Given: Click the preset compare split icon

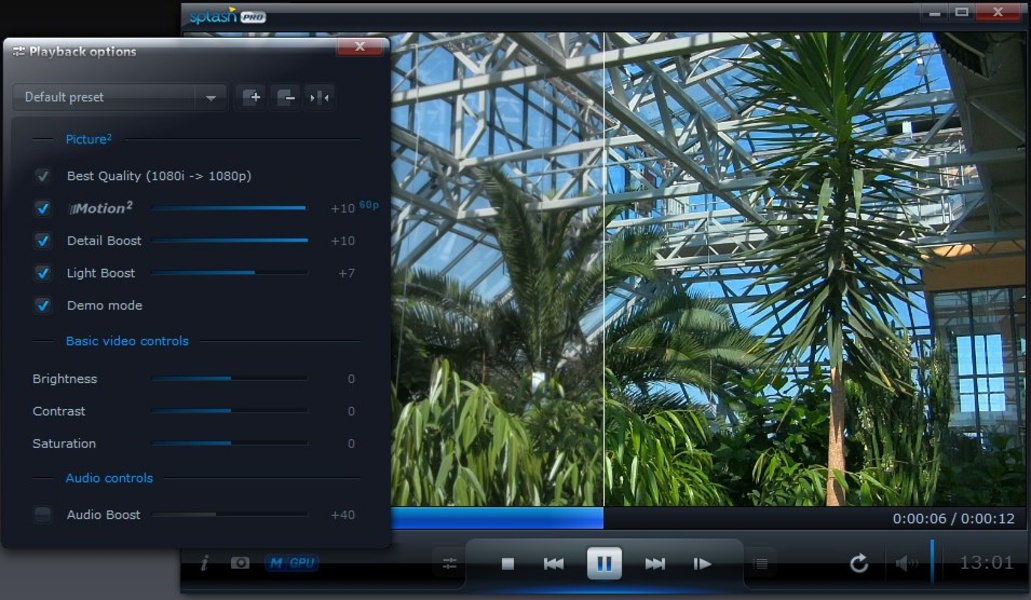Looking at the screenshot, I should pos(320,97).
